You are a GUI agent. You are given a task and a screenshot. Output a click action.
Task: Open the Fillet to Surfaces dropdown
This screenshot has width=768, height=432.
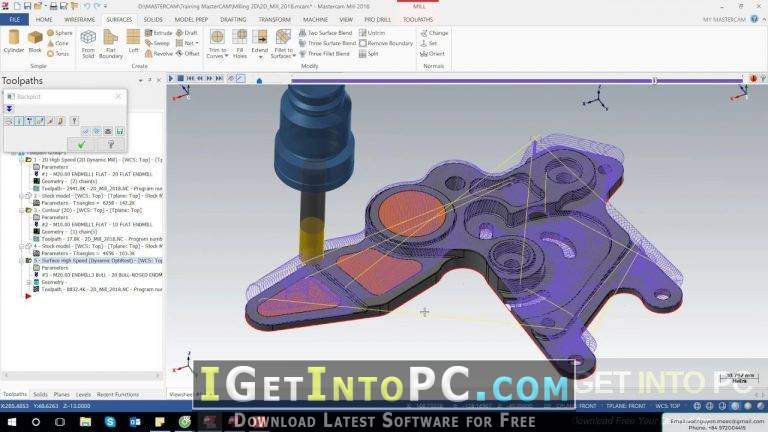(x=293, y=56)
